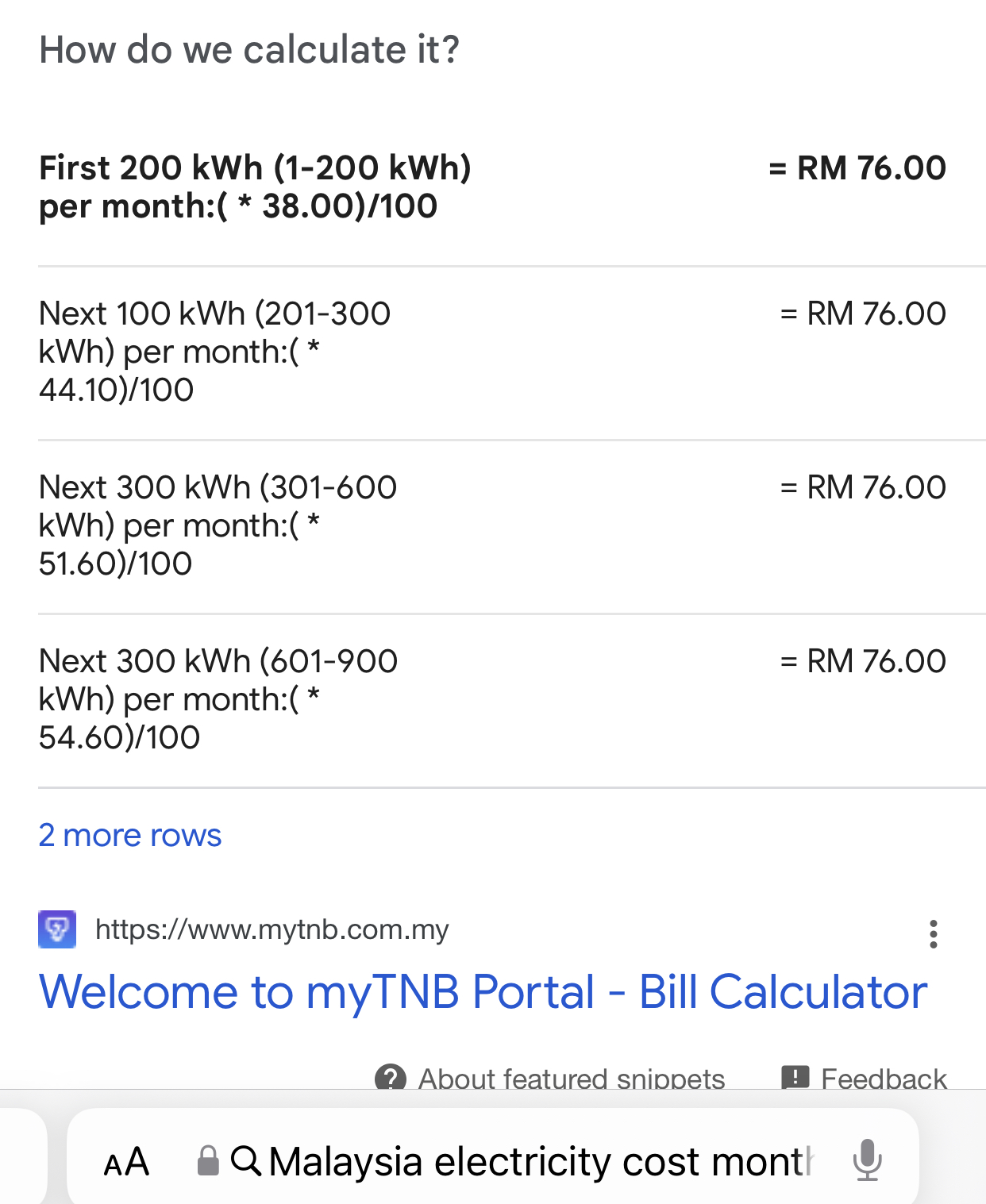986x1204 pixels.
Task: Select the Next 100 kWh (201-300 kWh) row
Action: [492, 352]
